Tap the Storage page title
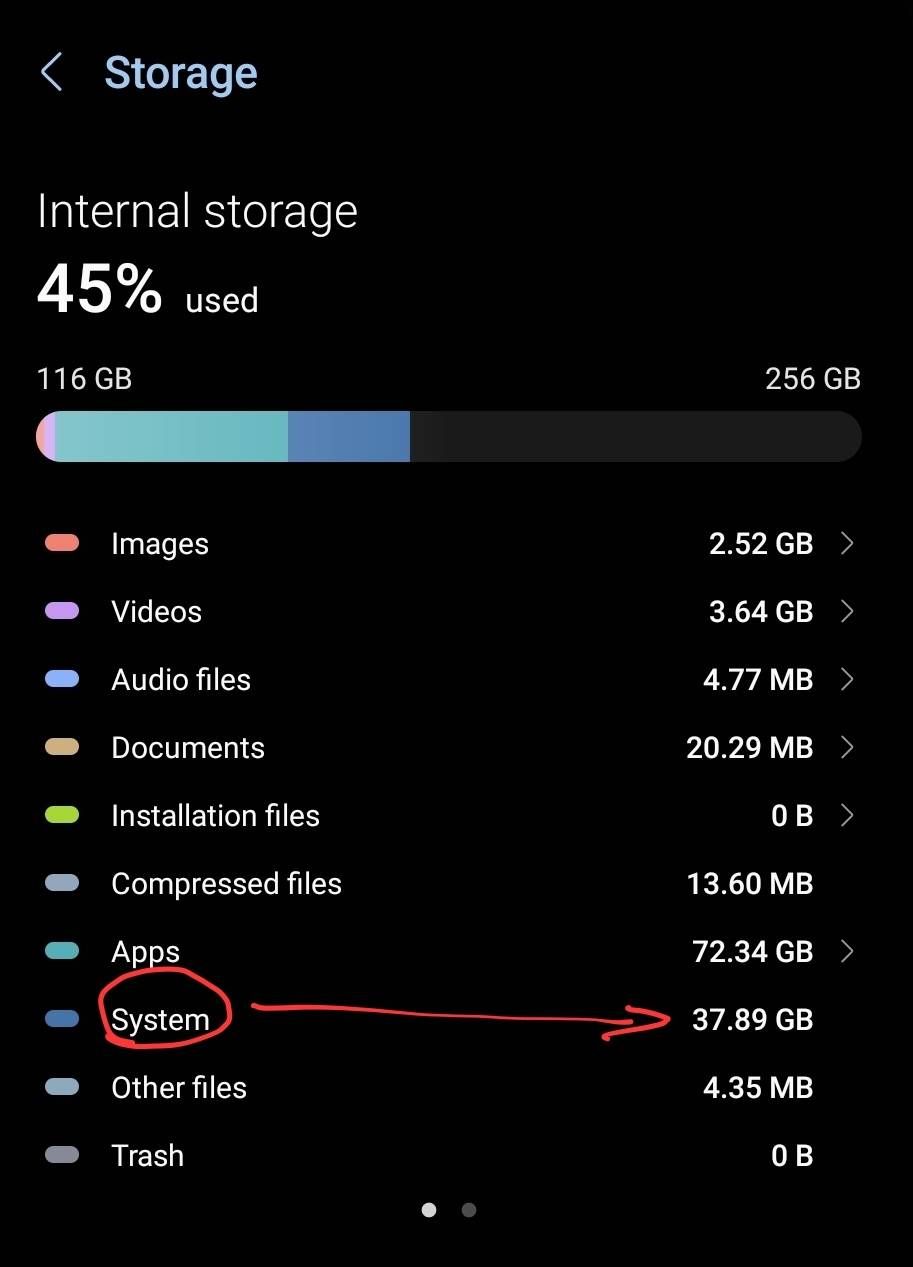The image size is (913, 1267). (181, 73)
